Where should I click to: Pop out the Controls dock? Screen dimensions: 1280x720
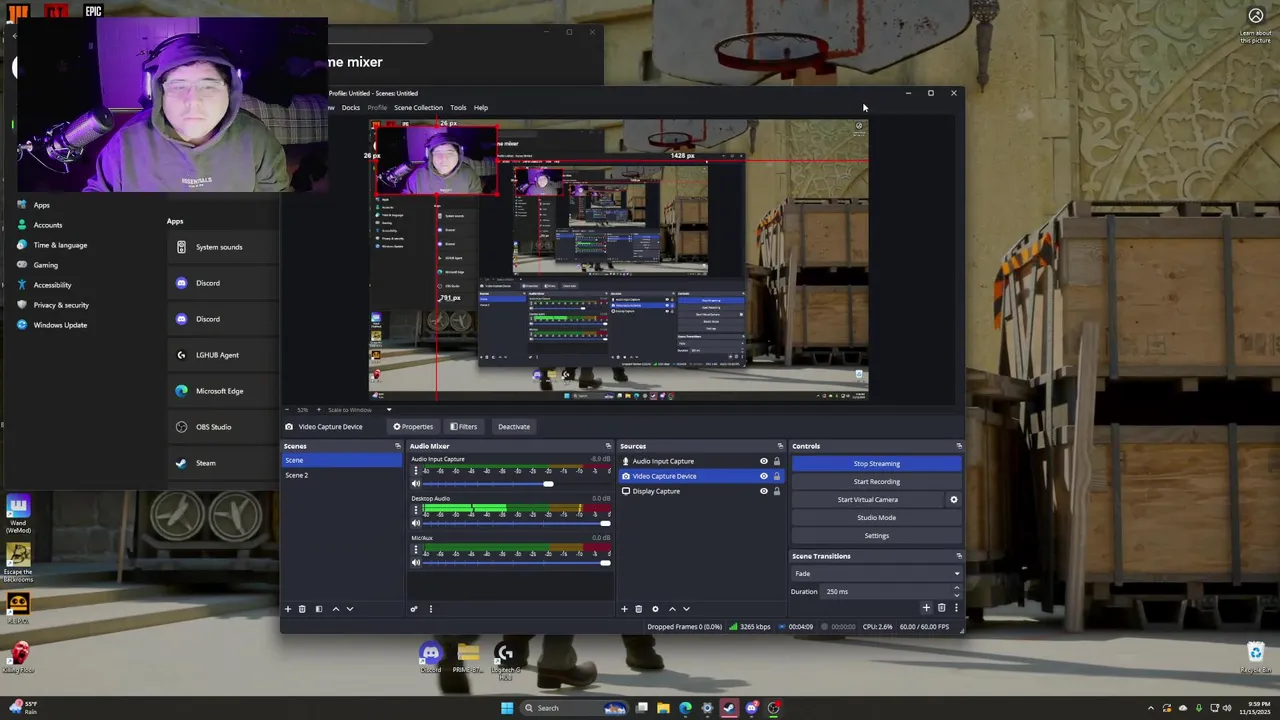click(958, 446)
